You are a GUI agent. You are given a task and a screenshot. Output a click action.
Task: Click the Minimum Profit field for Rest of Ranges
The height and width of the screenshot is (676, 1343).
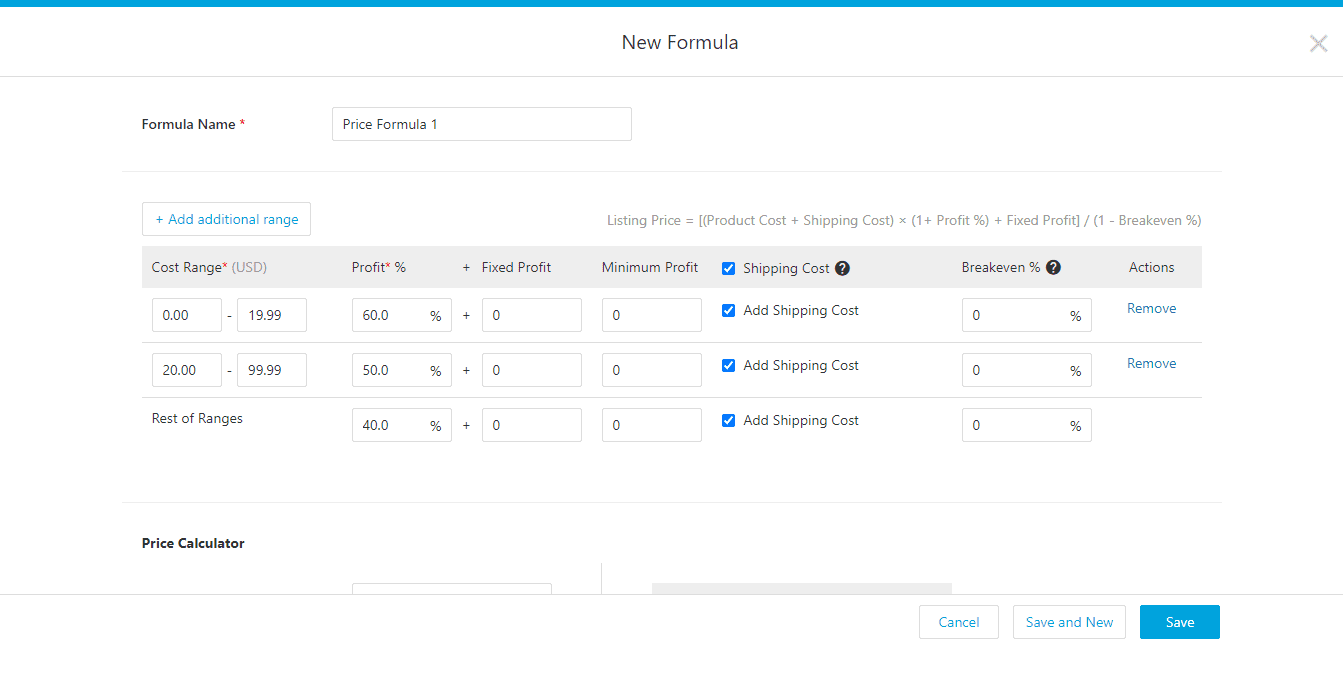pos(651,425)
